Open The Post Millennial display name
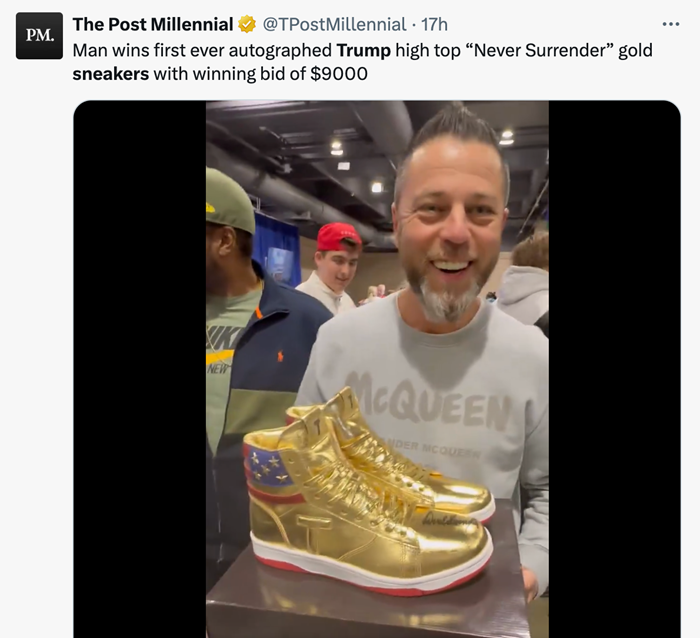The width and height of the screenshot is (700, 638). (x=153, y=24)
